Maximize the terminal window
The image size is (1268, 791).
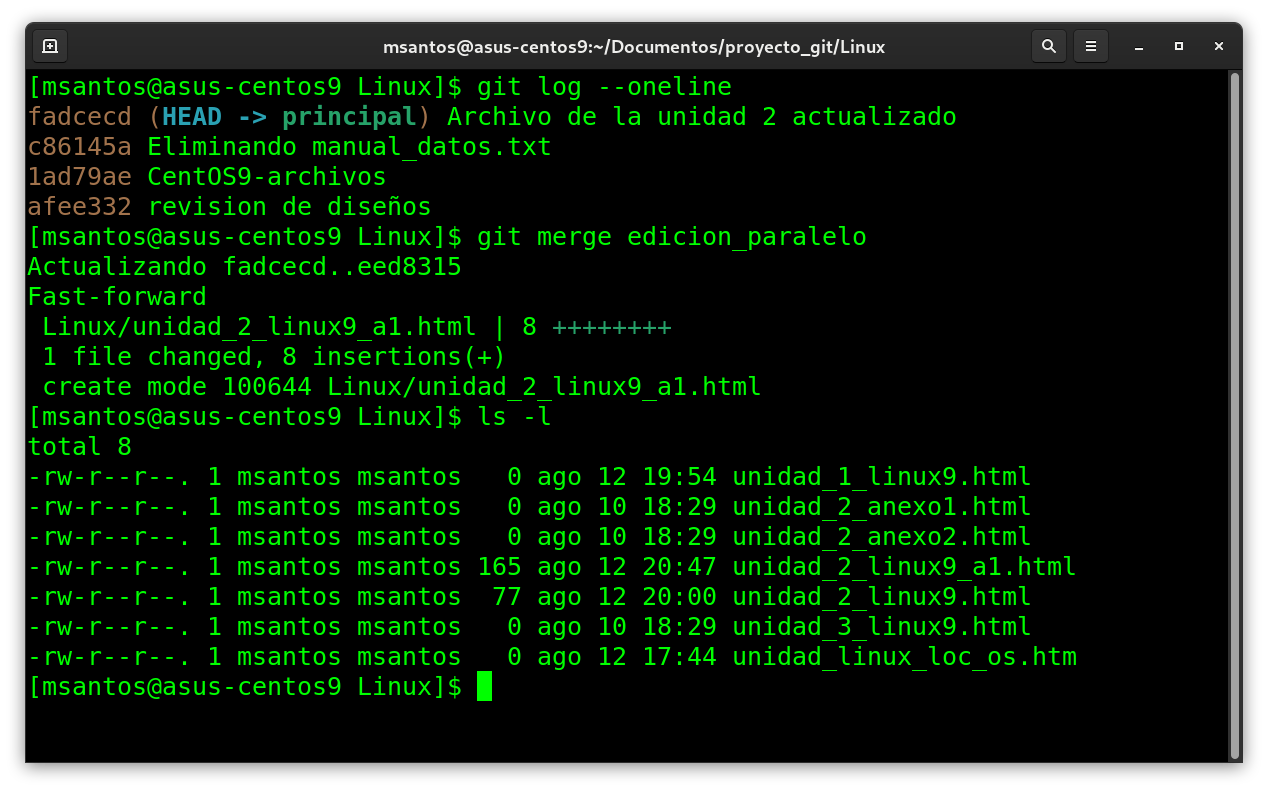coord(1179,46)
